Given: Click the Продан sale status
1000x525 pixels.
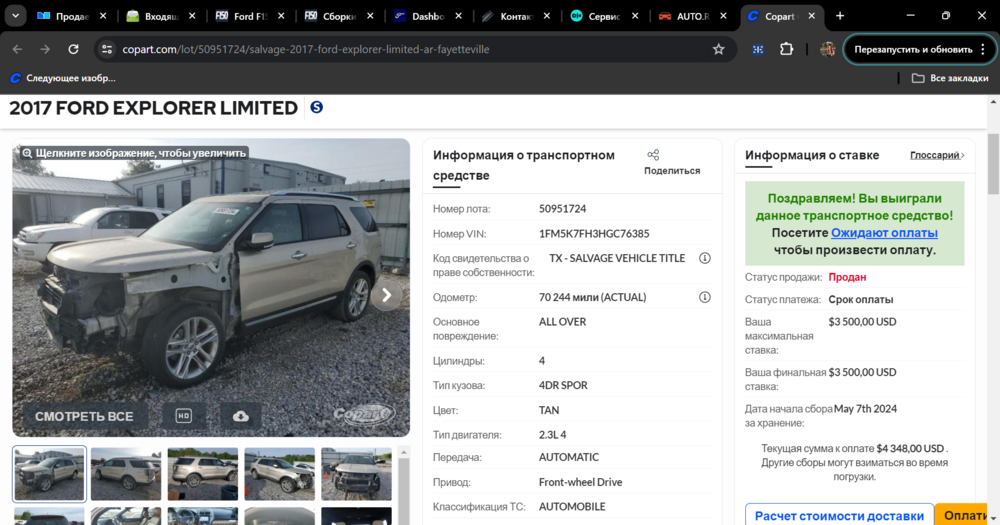Looking at the screenshot, I should tap(847, 277).
